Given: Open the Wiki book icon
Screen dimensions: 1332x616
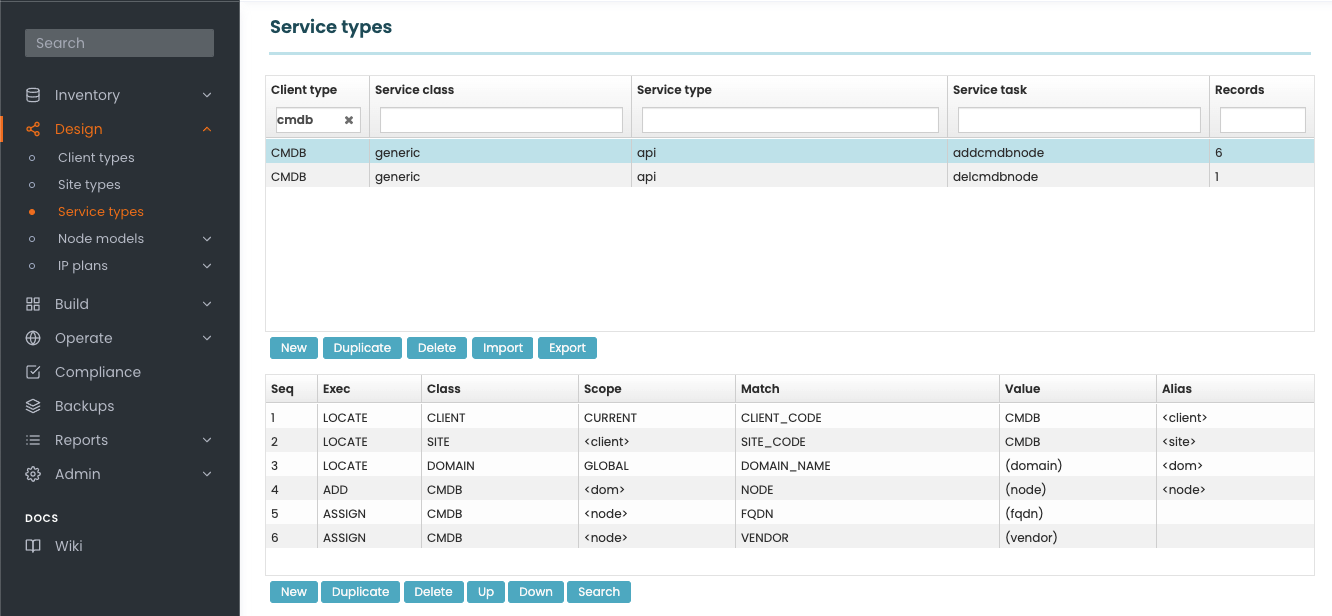Looking at the screenshot, I should point(33,546).
